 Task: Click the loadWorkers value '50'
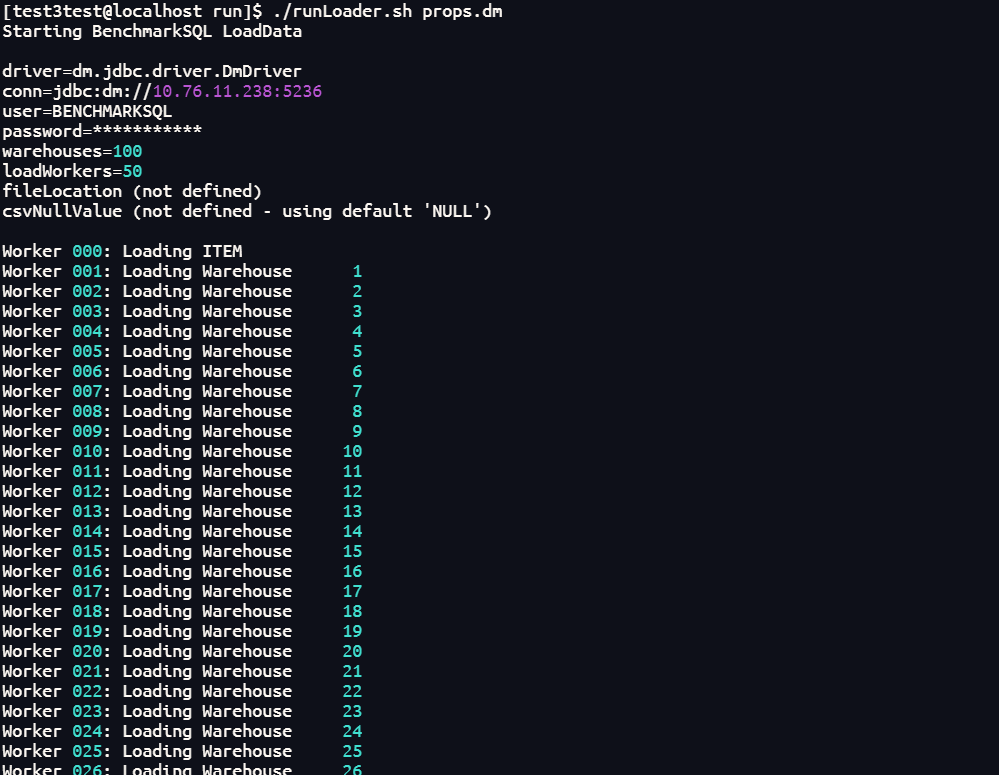pos(132,171)
